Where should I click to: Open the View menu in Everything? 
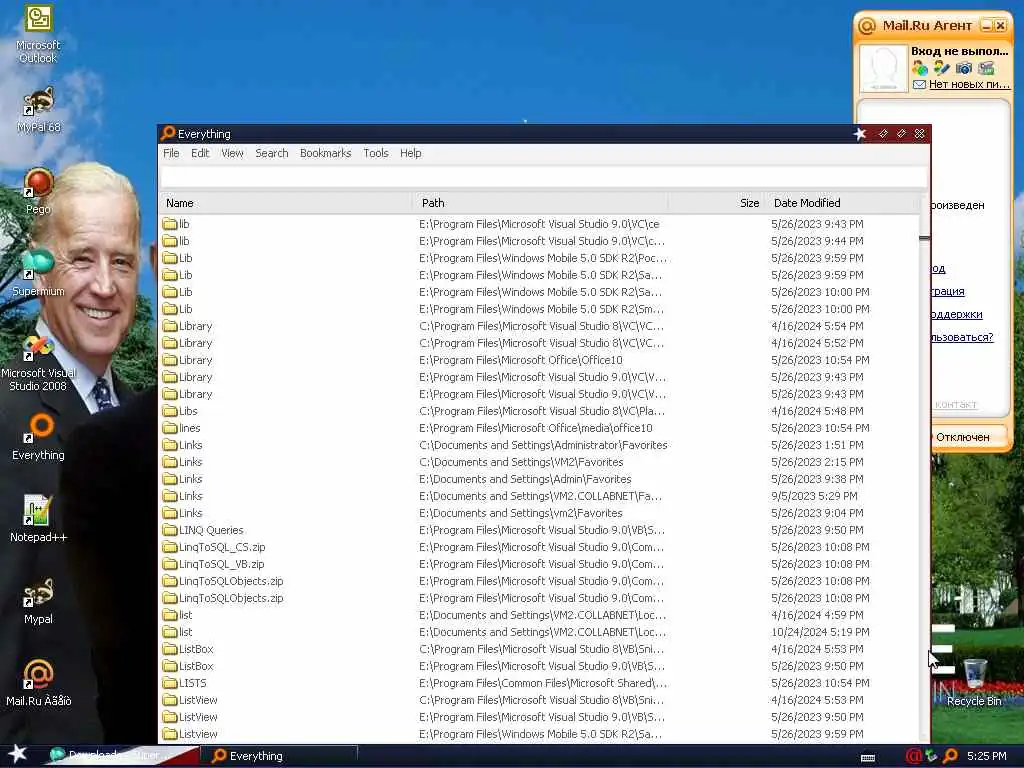point(232,153)
